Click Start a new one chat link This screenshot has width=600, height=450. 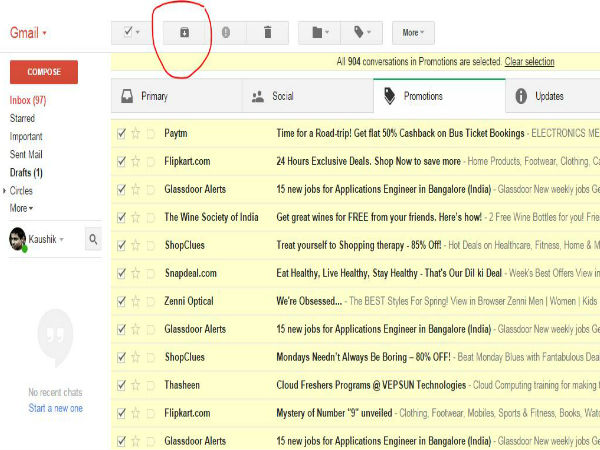pos(55,408)
